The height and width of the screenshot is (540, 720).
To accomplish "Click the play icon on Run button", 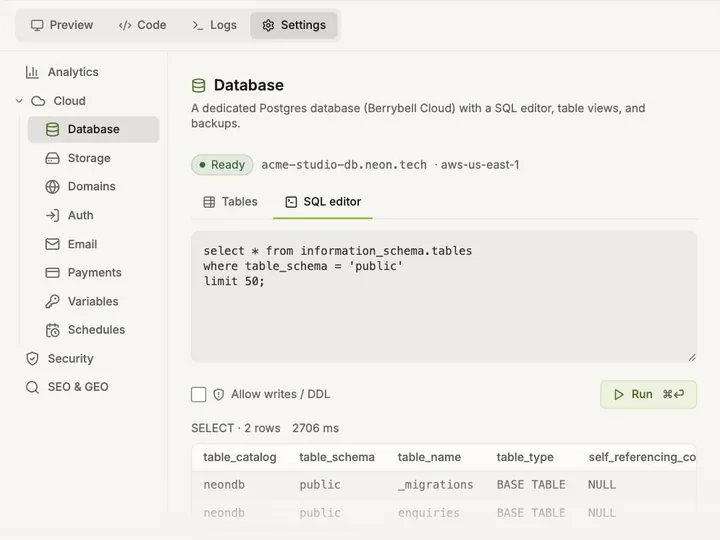I will pyautogui.click(x=619, y=394).
